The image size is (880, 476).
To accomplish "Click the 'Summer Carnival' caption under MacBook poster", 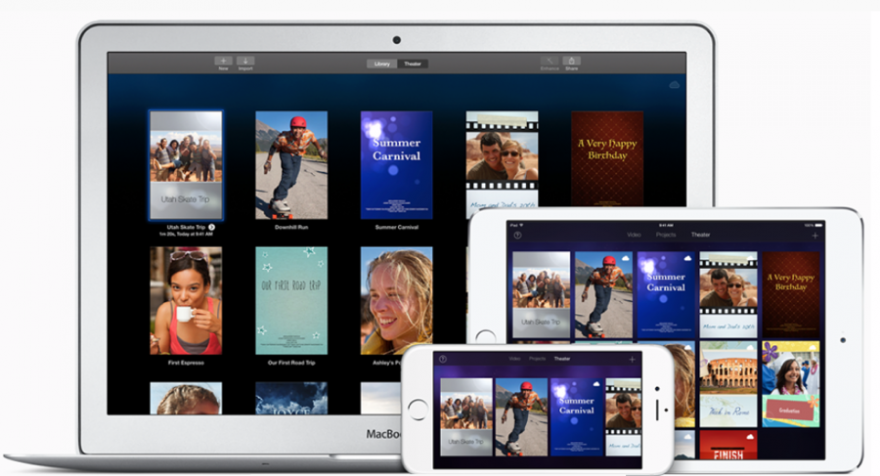I will [396, 227].
